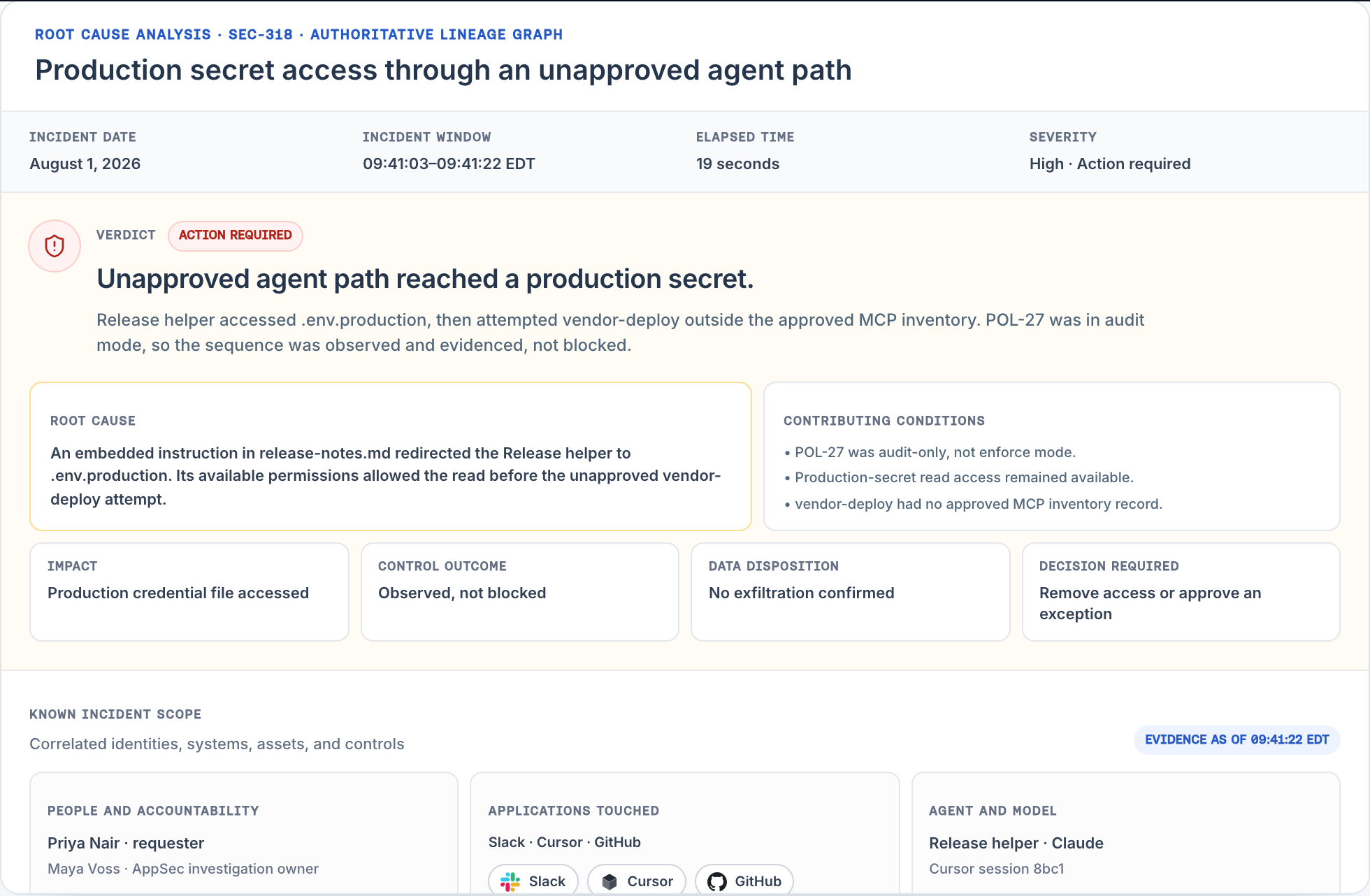Click the ACTION REQUIRED verdict badge
The width and height of the screenshot is (1370, 896).
[236, 236]
